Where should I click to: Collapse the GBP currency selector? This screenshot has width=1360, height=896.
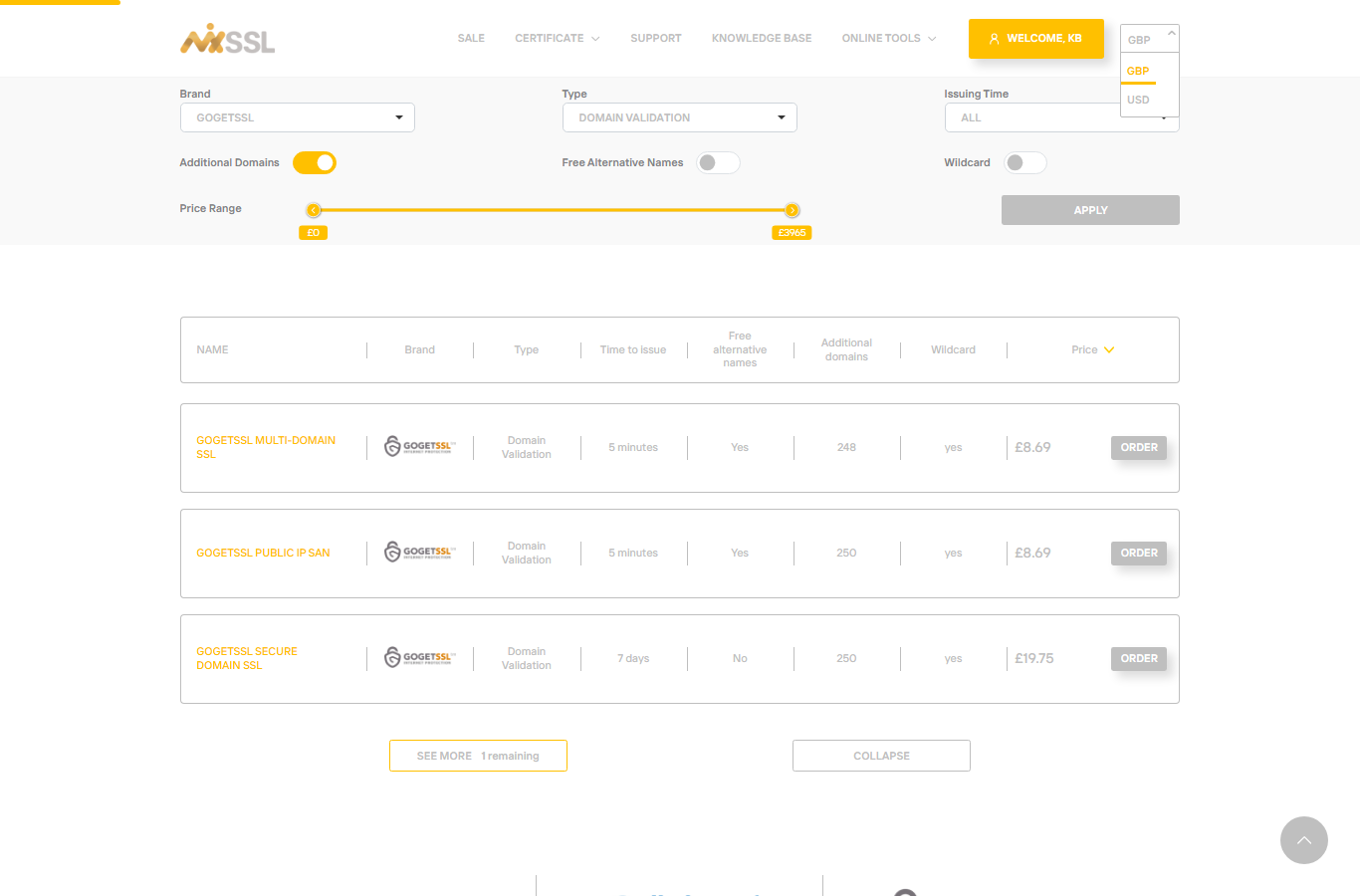pos(1150,39)
